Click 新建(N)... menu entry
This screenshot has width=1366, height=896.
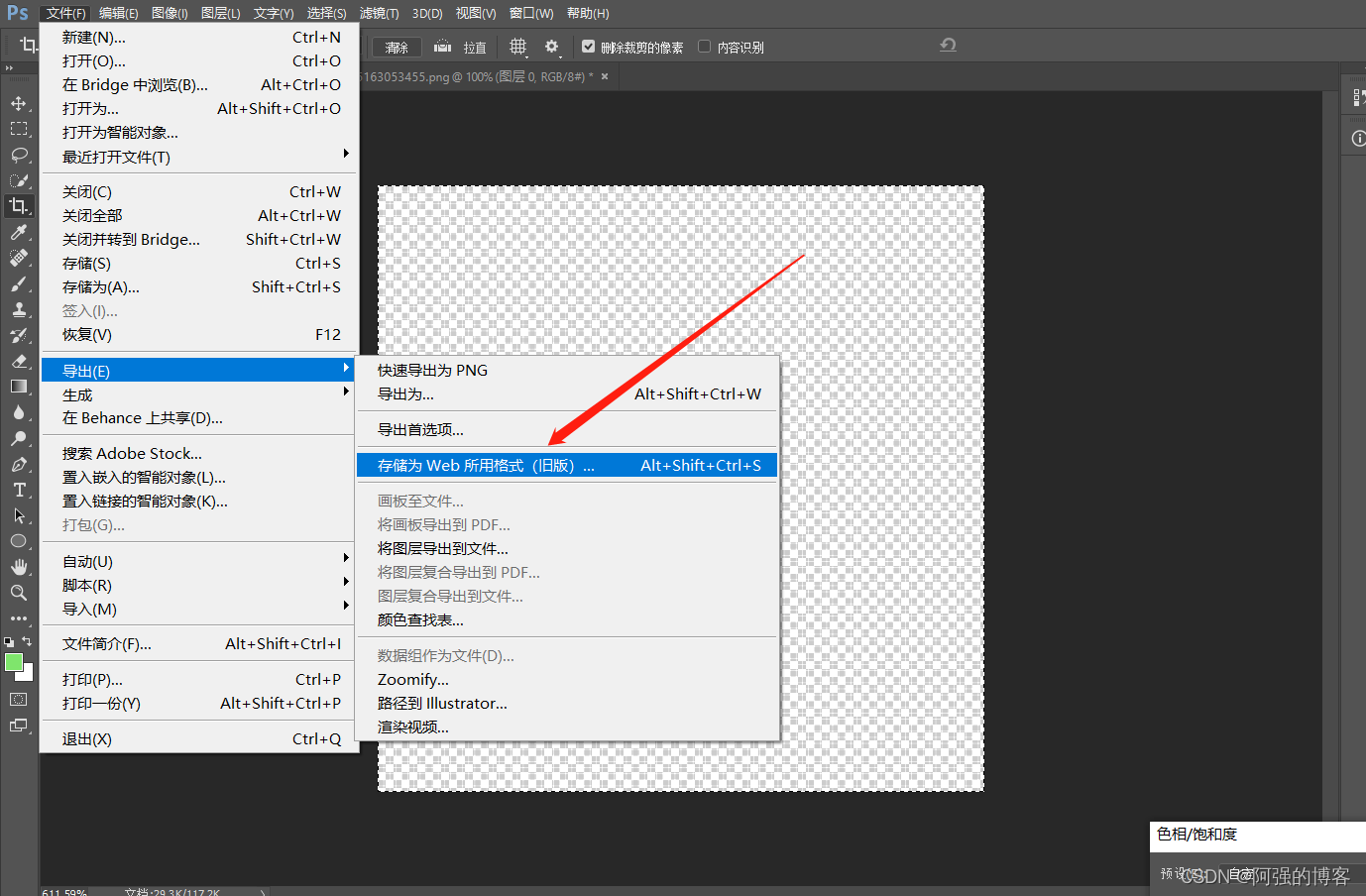pos(199,37)
